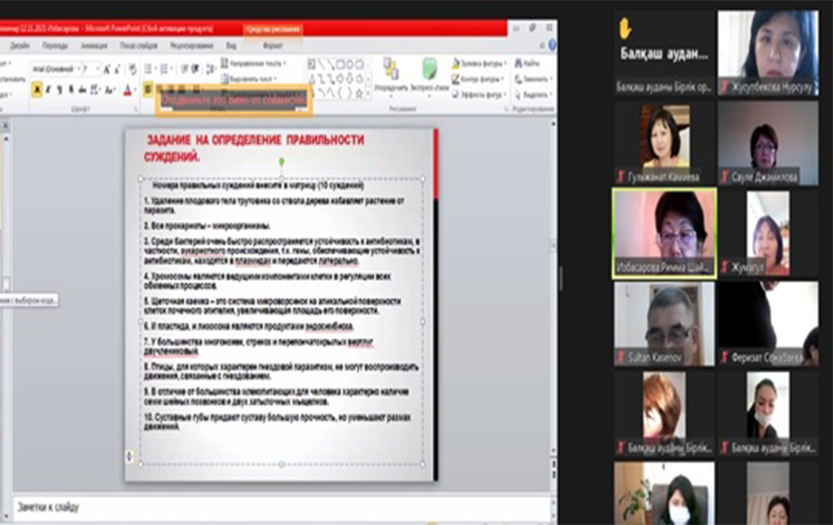
Task: Click the Find (Найти) binoculars icon
Action: (x=519, y=64)
